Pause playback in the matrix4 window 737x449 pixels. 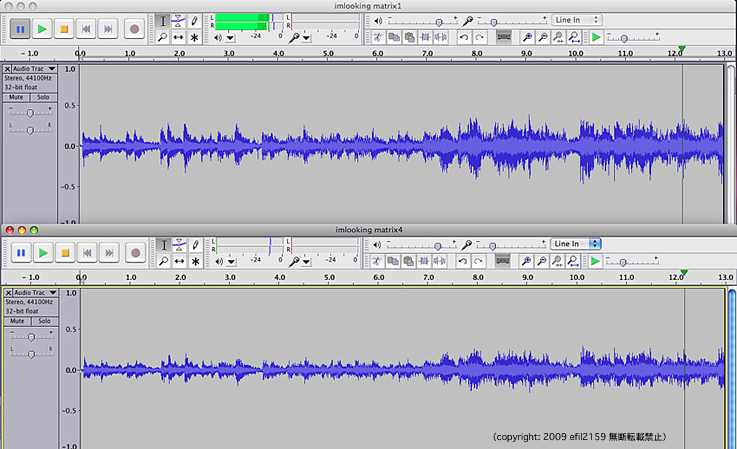21,253
